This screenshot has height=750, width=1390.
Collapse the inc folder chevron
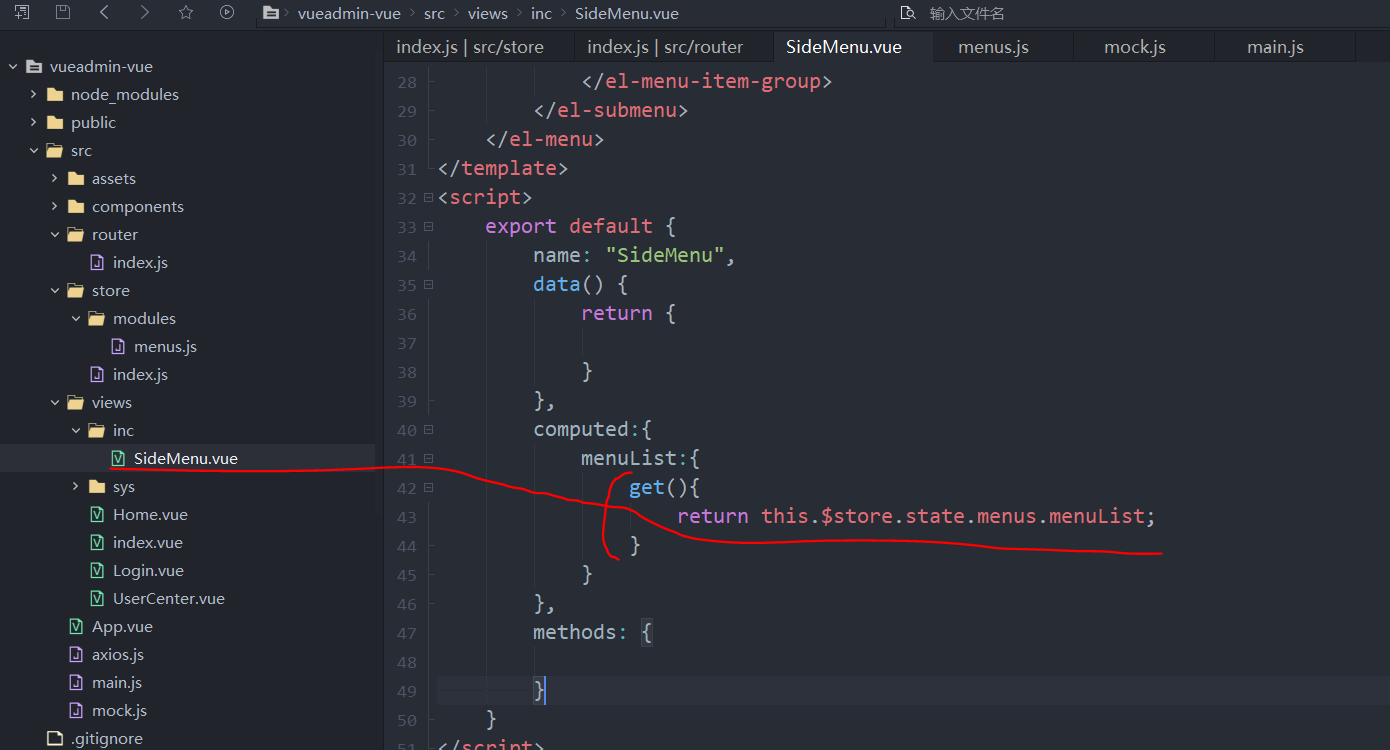tap(76, 431)
